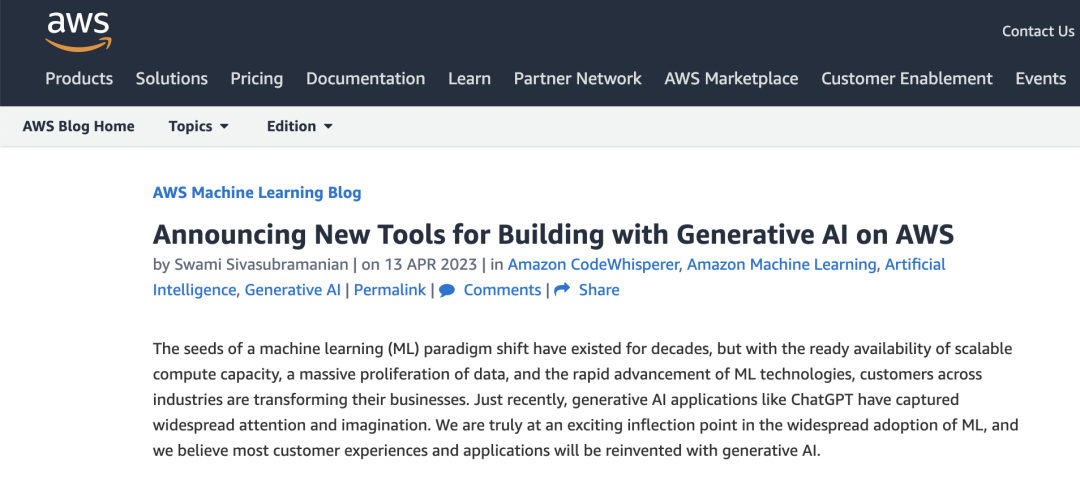The height and width of the screenshot is (483, 1080).
Task: Open the Solutions menu
Action: (x=172, y=78)
